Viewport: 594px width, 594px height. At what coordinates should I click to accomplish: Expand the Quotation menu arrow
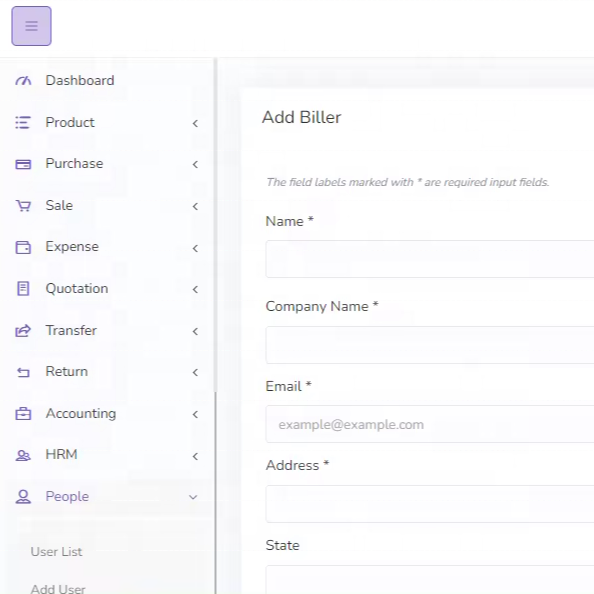click(x=195, y=290)
